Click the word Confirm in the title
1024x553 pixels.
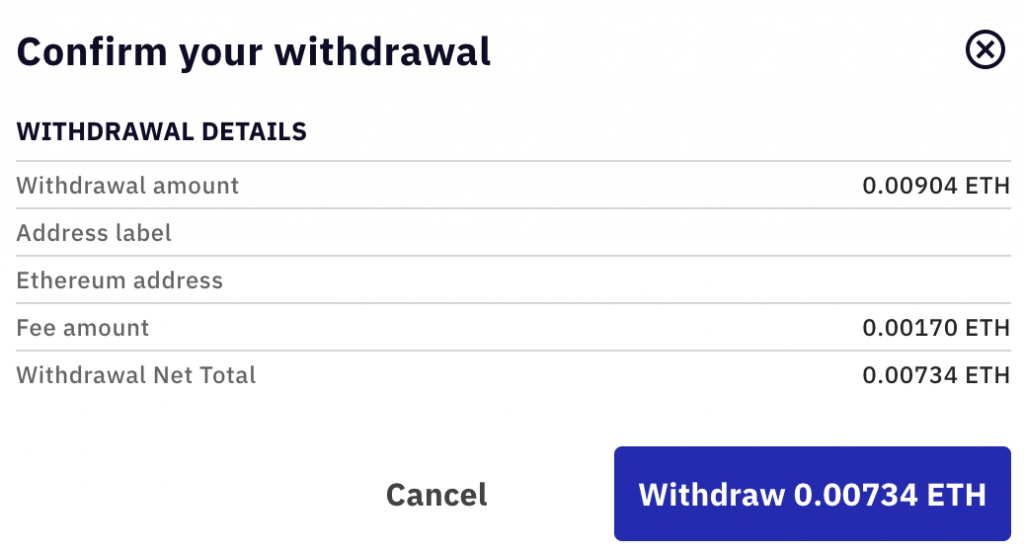tap(92, 52)
